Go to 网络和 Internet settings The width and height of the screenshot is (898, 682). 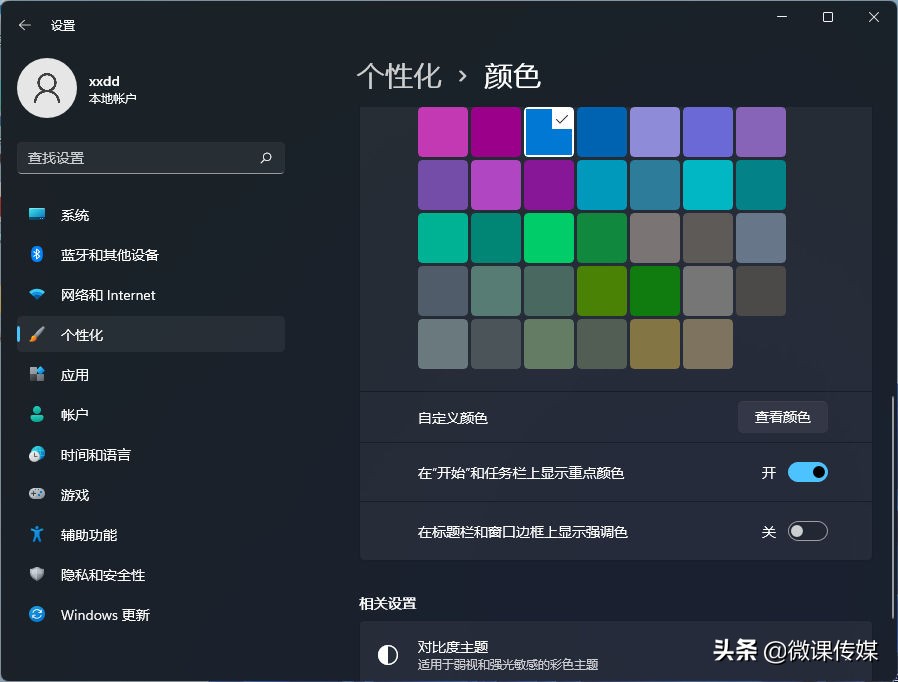151,294
